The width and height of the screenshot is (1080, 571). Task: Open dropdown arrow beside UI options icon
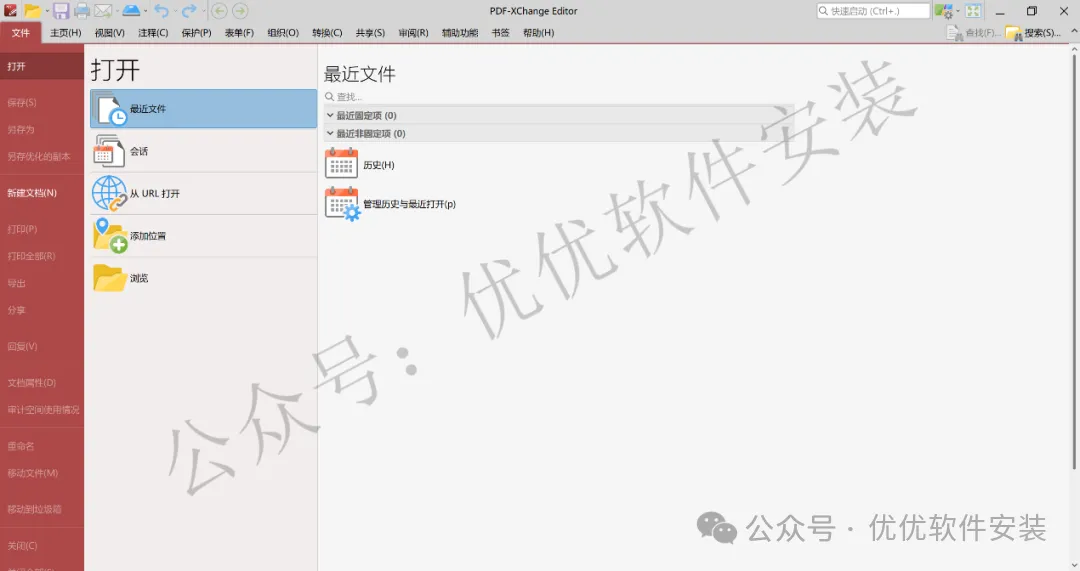(957, 11)
